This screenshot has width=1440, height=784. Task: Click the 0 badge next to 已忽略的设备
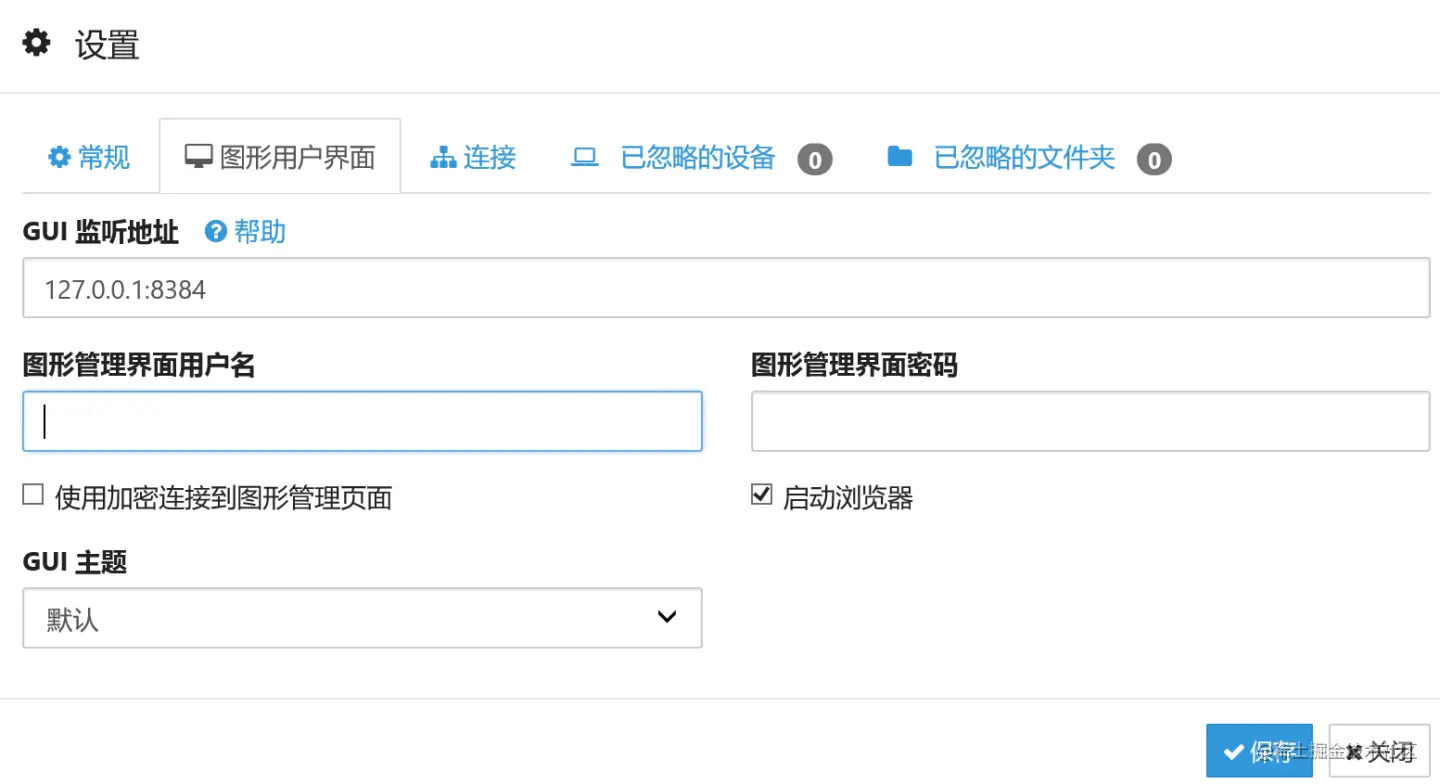814,159
